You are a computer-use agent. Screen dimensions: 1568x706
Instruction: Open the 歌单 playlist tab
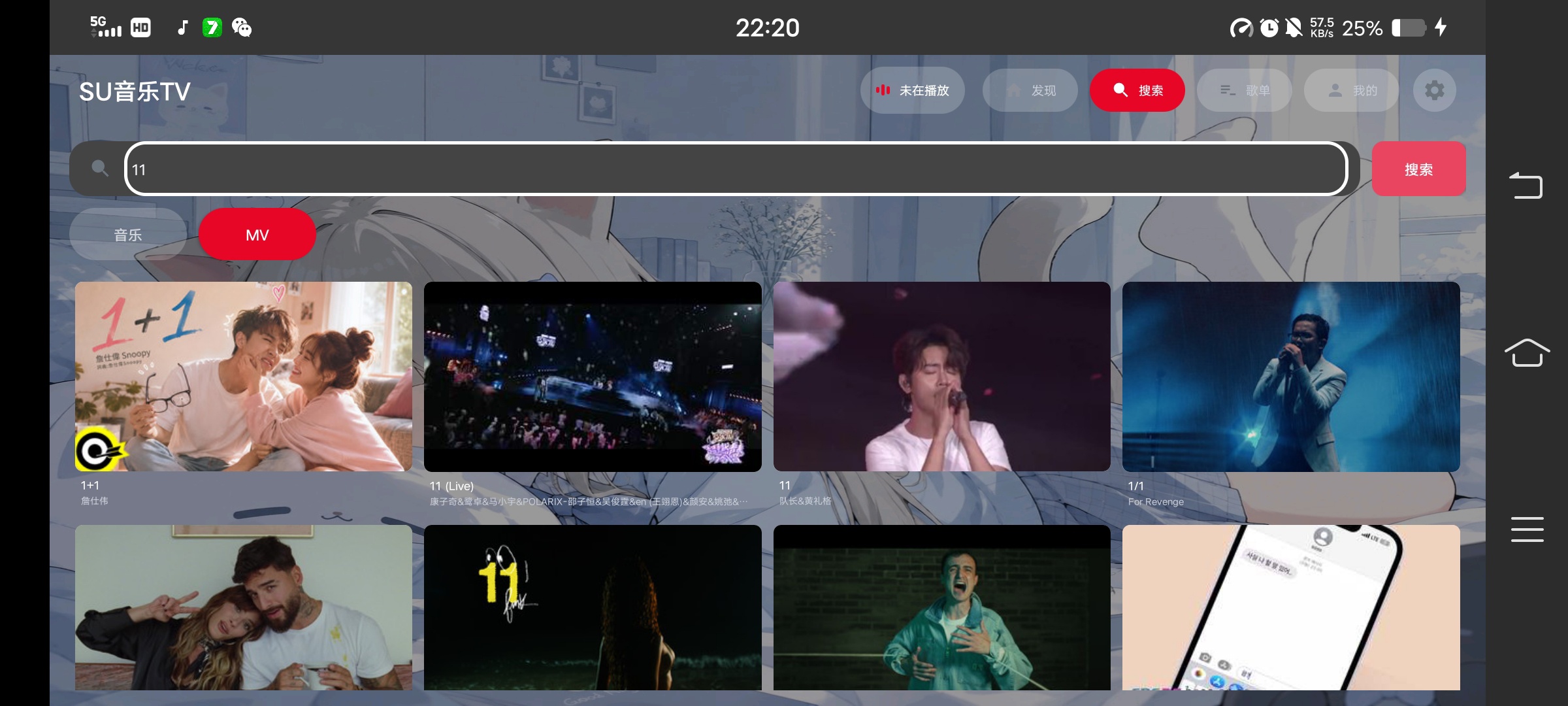point(1245,90)
